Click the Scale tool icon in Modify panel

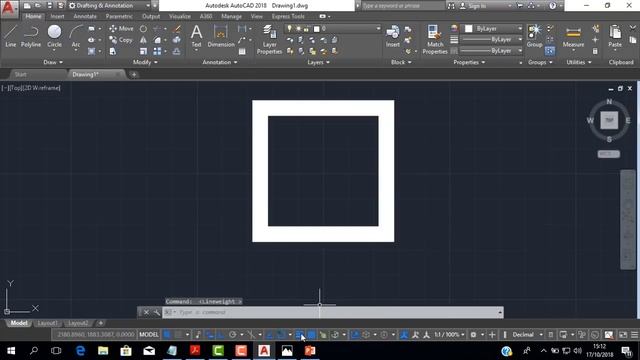(143, 51)
